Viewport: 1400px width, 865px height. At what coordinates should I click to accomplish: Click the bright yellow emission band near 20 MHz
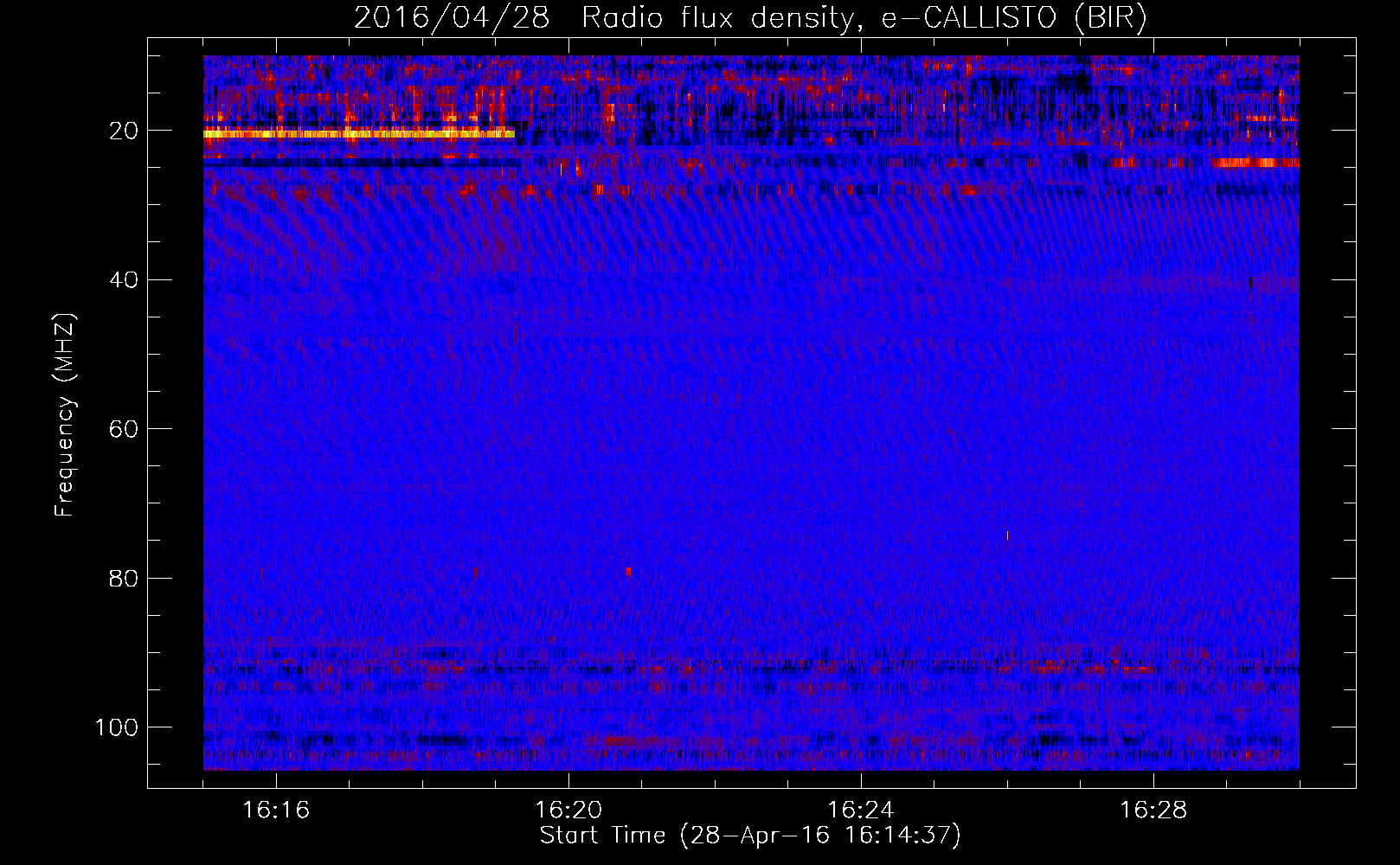(x=359, y=134)
